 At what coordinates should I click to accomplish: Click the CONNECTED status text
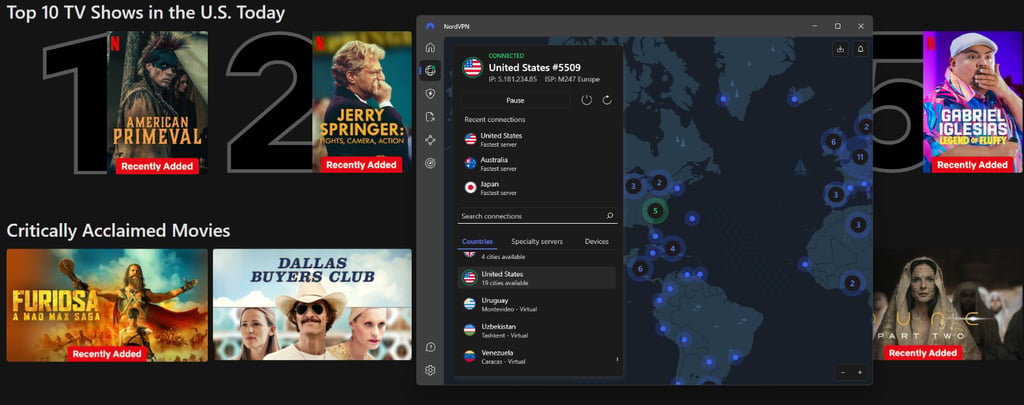tap(506, 56)
